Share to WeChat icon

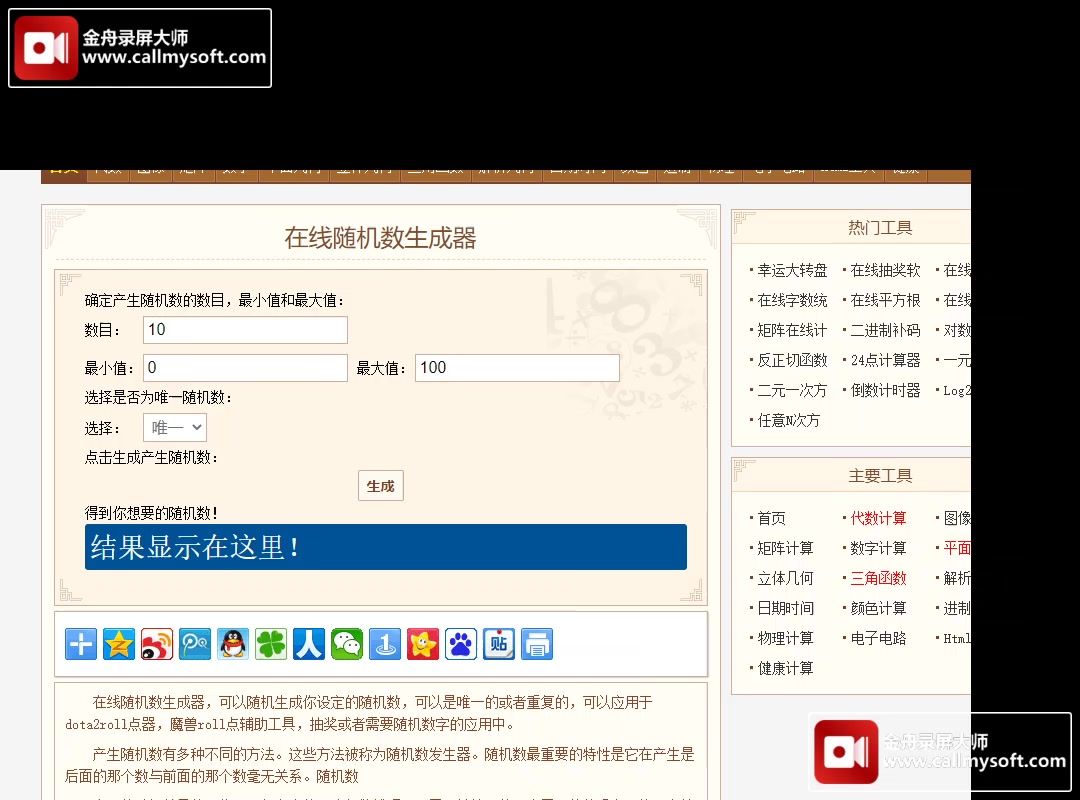point(346,644)
